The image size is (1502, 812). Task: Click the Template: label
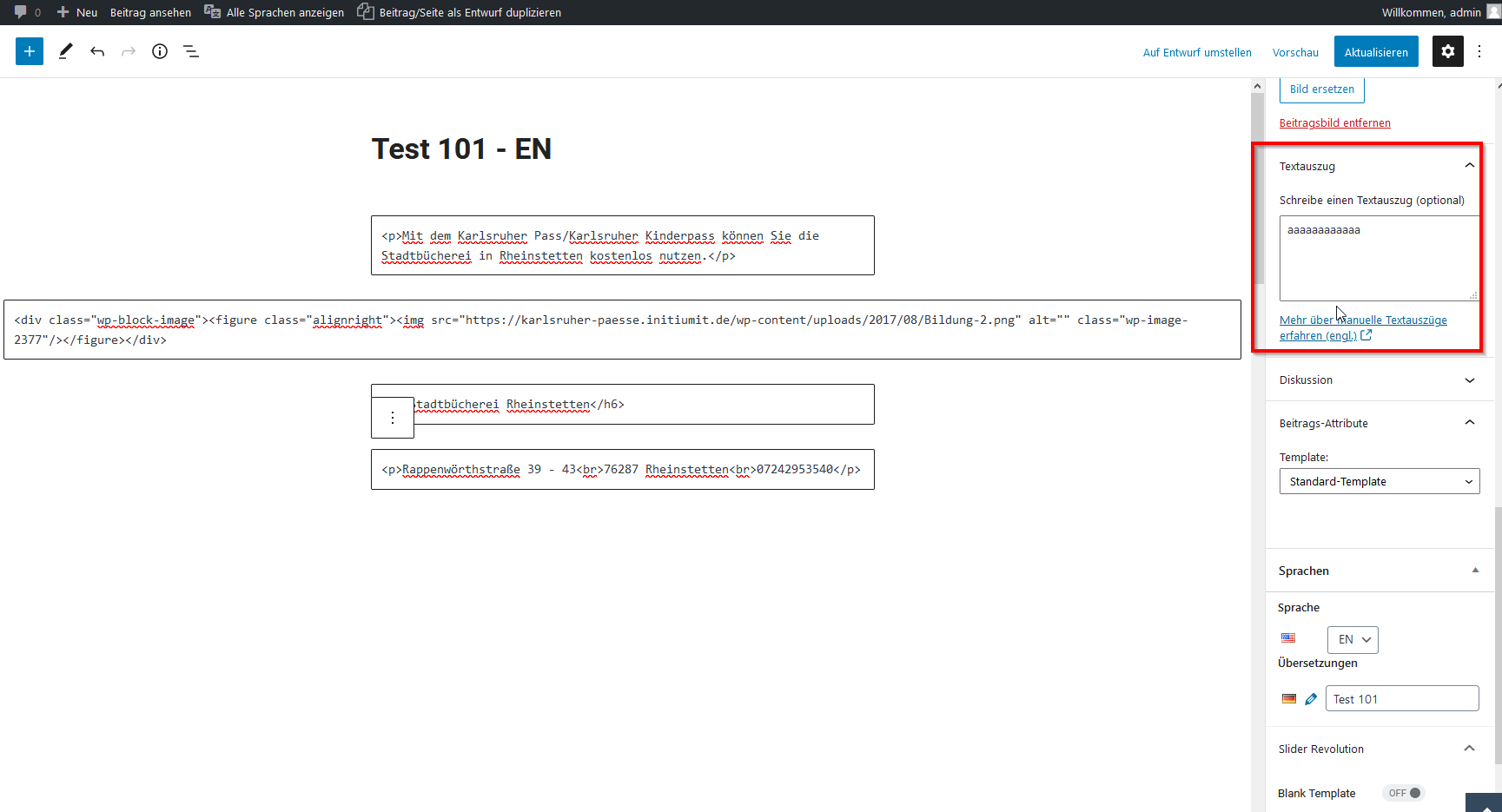pos(1304,457)
